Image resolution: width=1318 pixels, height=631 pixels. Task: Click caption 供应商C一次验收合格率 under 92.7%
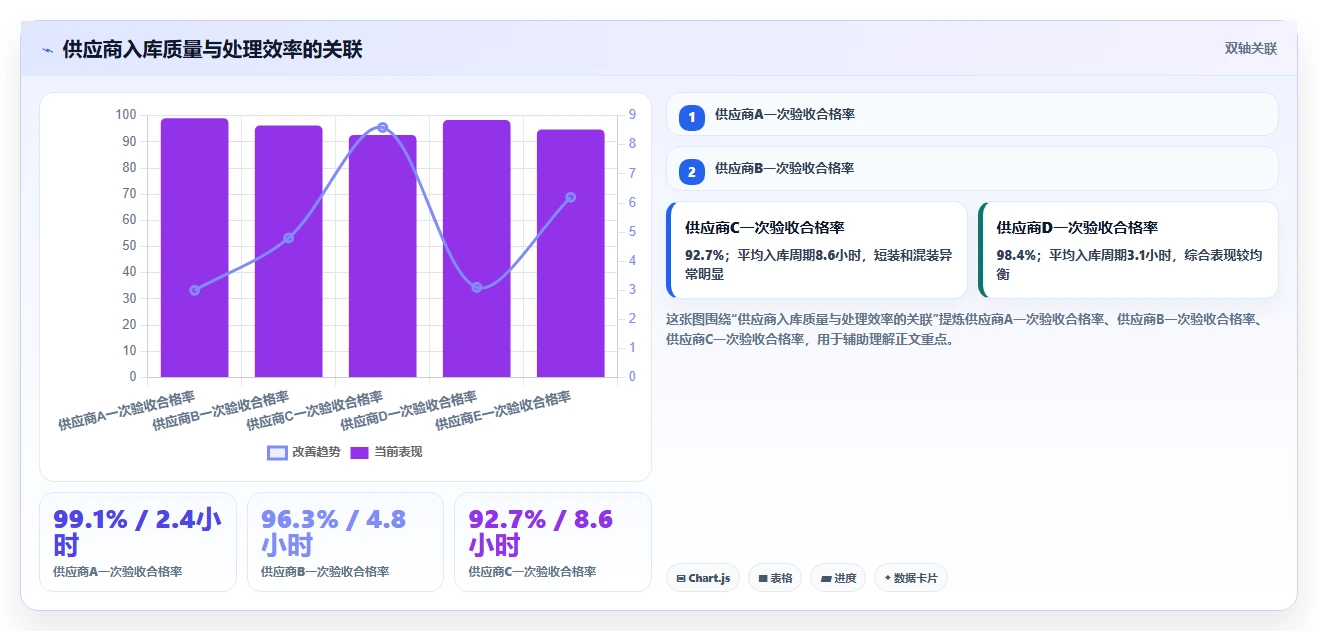point(532,572)
